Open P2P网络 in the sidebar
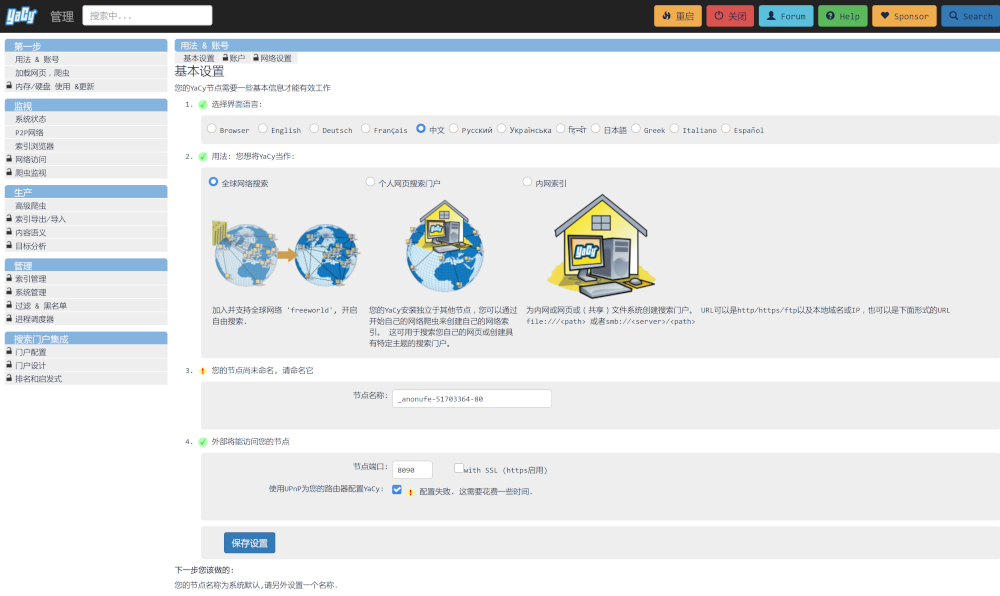The image size is (1000, 596). point(29,132)
